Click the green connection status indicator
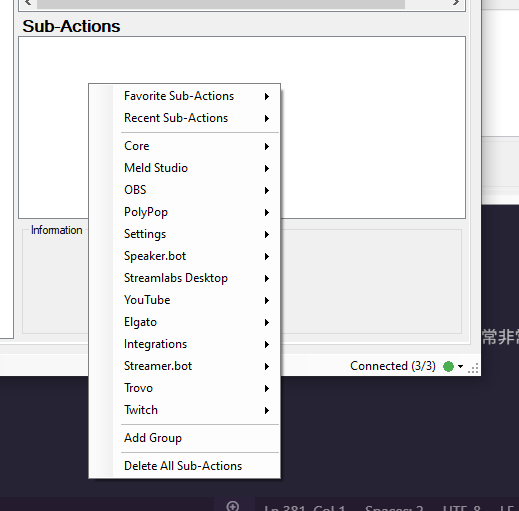The width and height of the screenshot is (519, 511). click(448, 366)
